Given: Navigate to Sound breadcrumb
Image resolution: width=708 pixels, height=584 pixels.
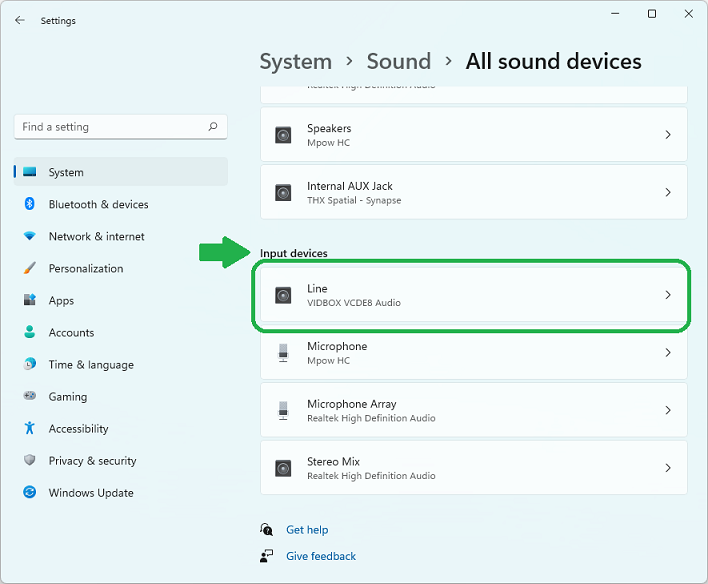Looking at the screenshot, I should (x=399, y=61).
